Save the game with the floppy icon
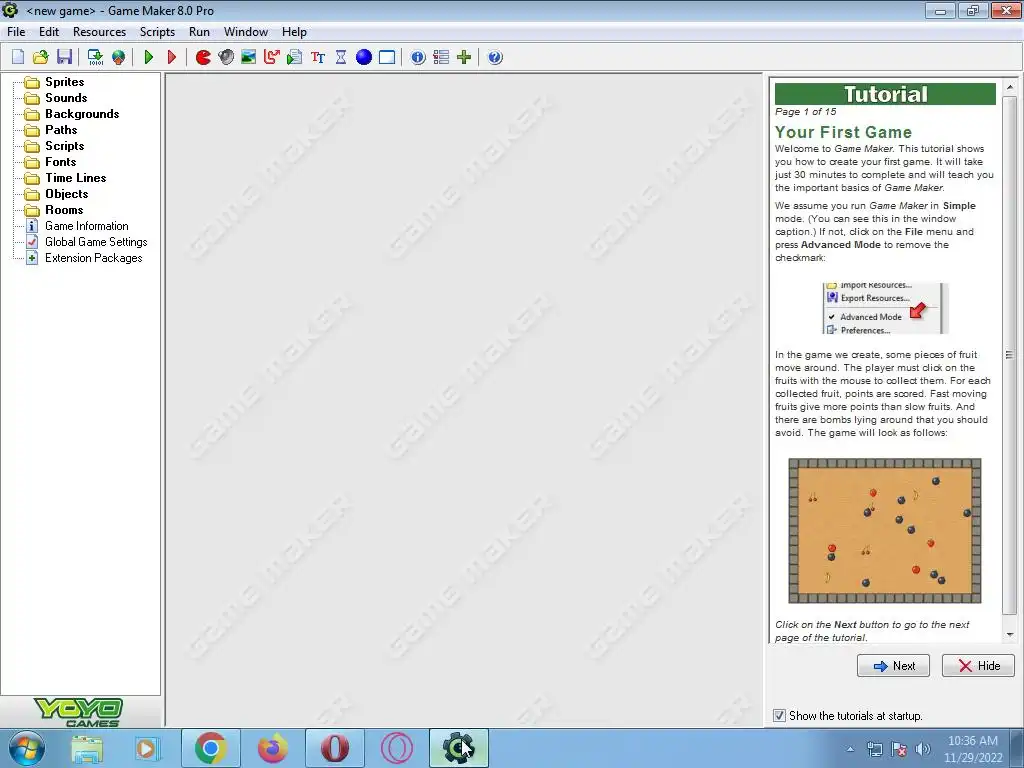Screen dimensions: 1024x768 coord(64,57)
